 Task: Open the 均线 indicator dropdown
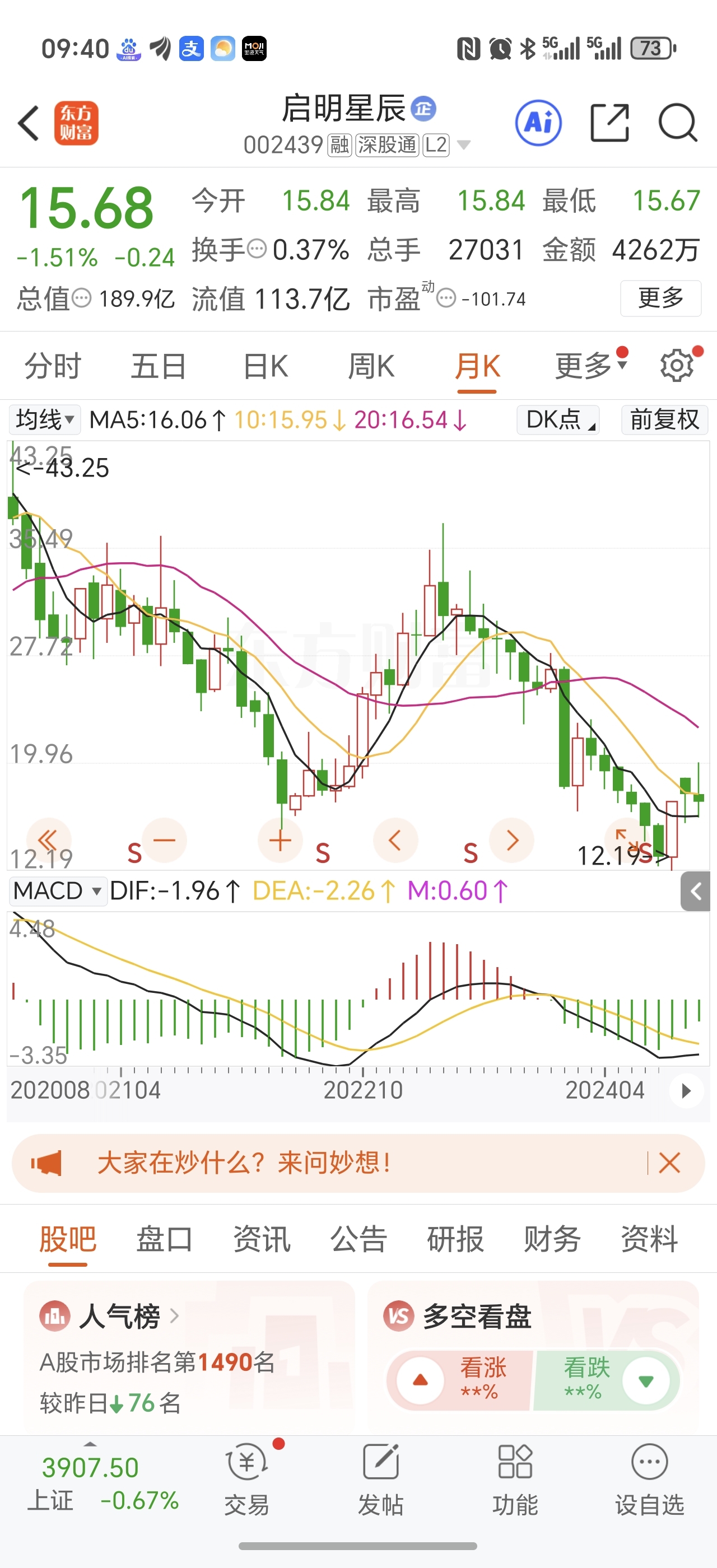(44, 419)
